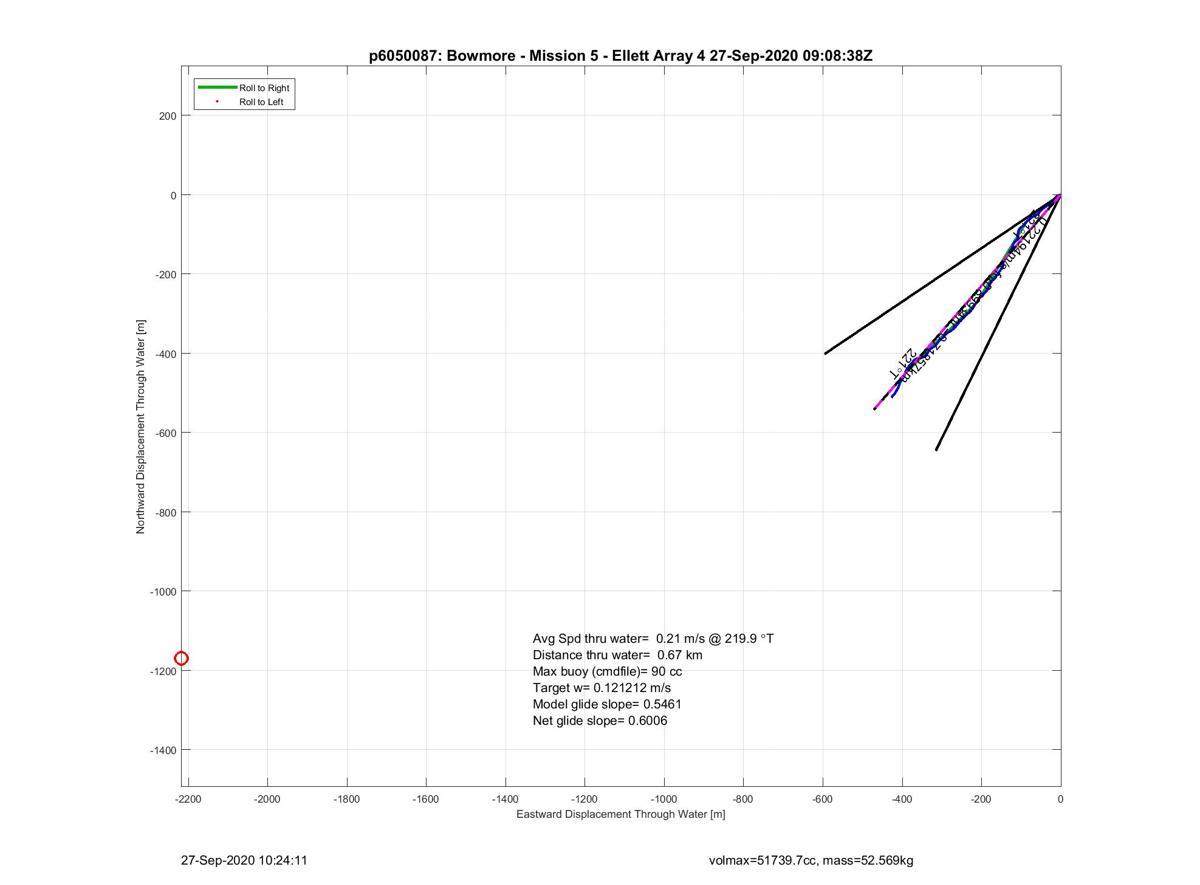
Task: Click the red dot sample in legend
Action: pyautogui.click(x=218, y=102)
